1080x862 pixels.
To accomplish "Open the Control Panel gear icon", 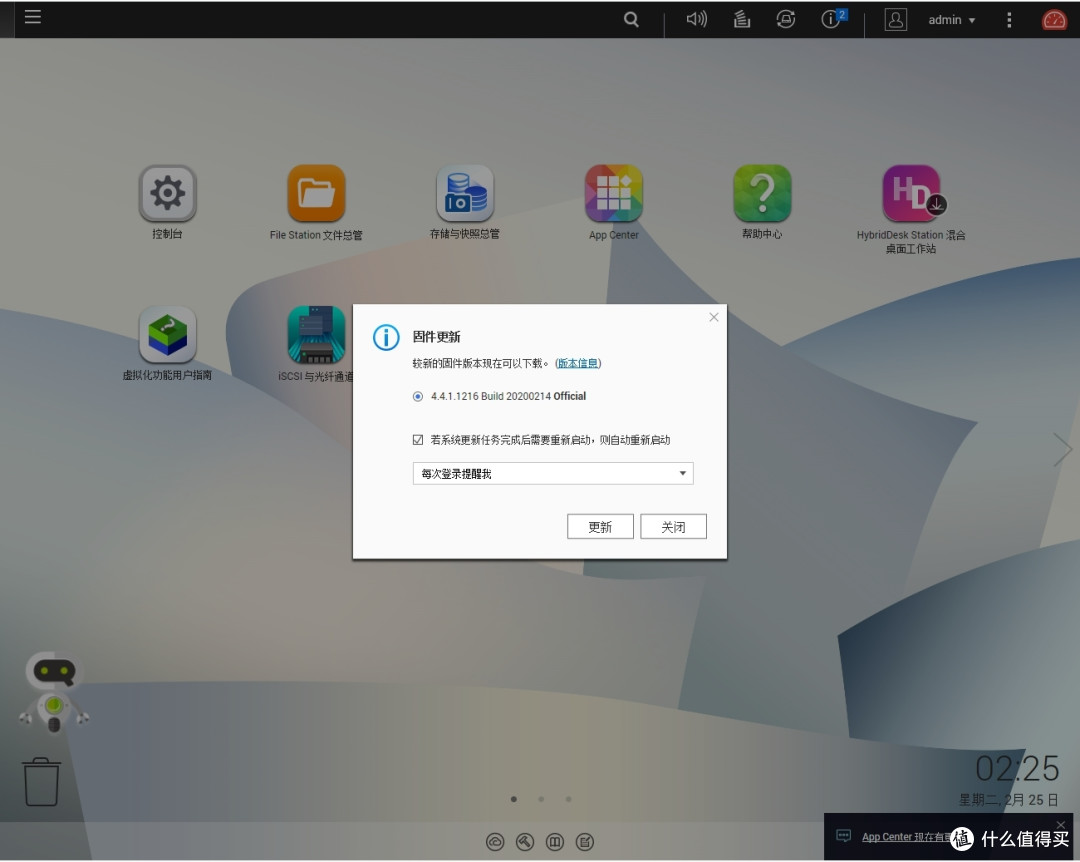I will tap(167, 193).
